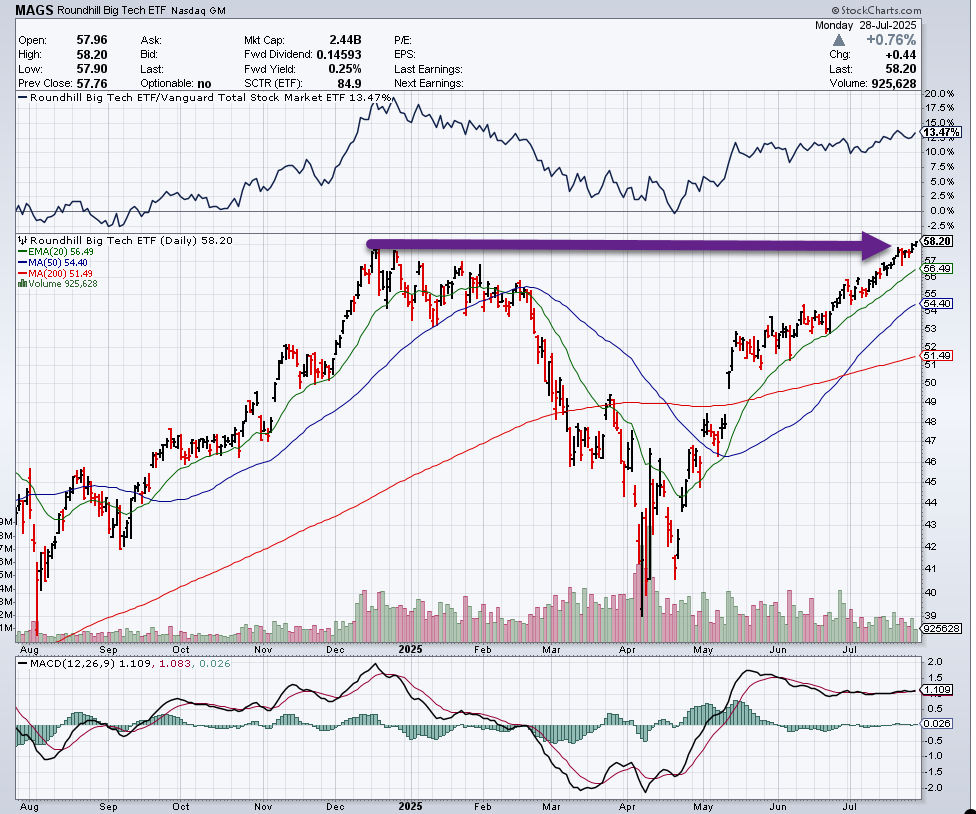Click the 20.0% label on relative strength axis
Image resolution: width=976 pixels, height=814 pixels.
coord(939,93)
